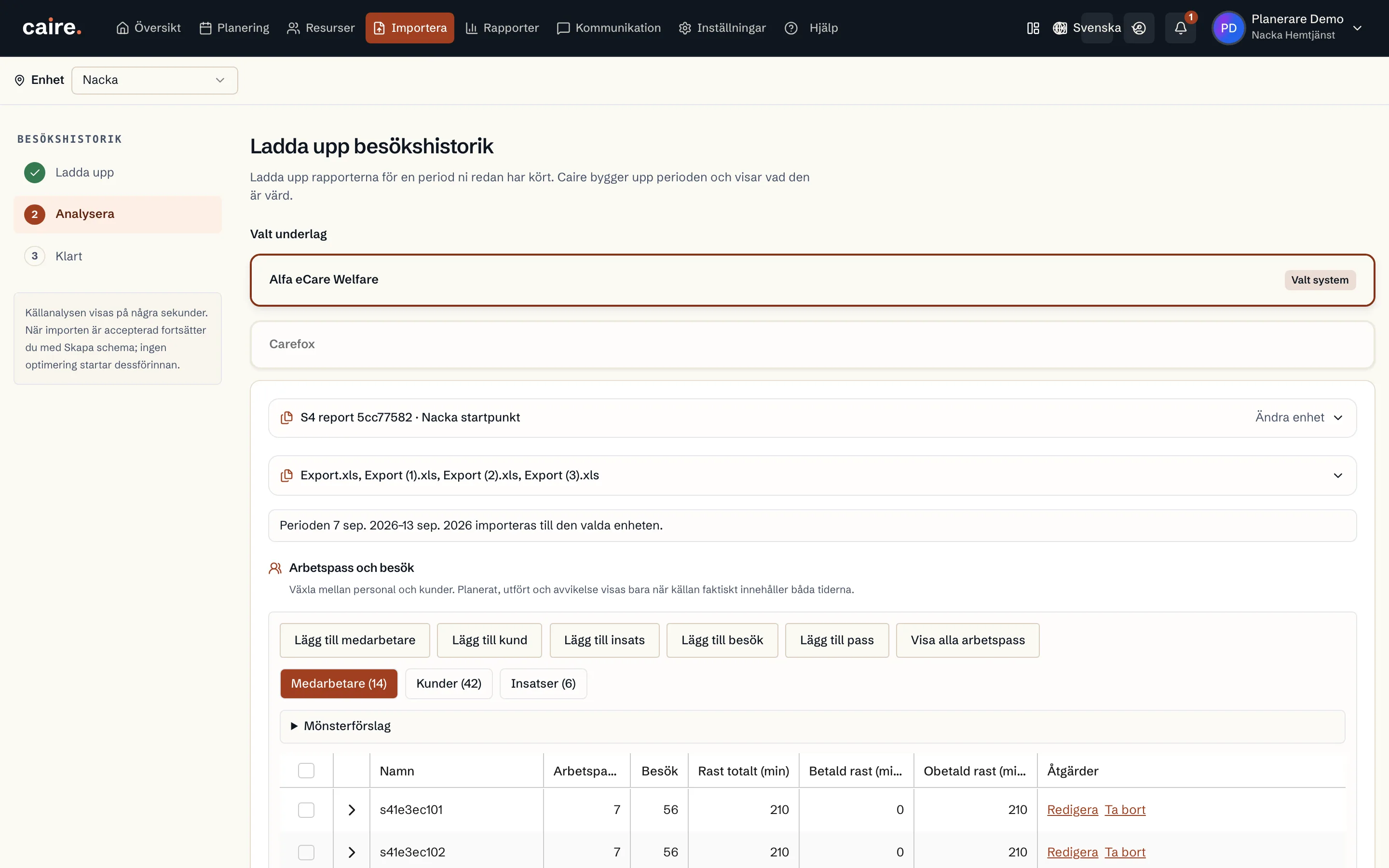Click the Översikt home icon
The image size is (1389, 868).
point(122,28)
